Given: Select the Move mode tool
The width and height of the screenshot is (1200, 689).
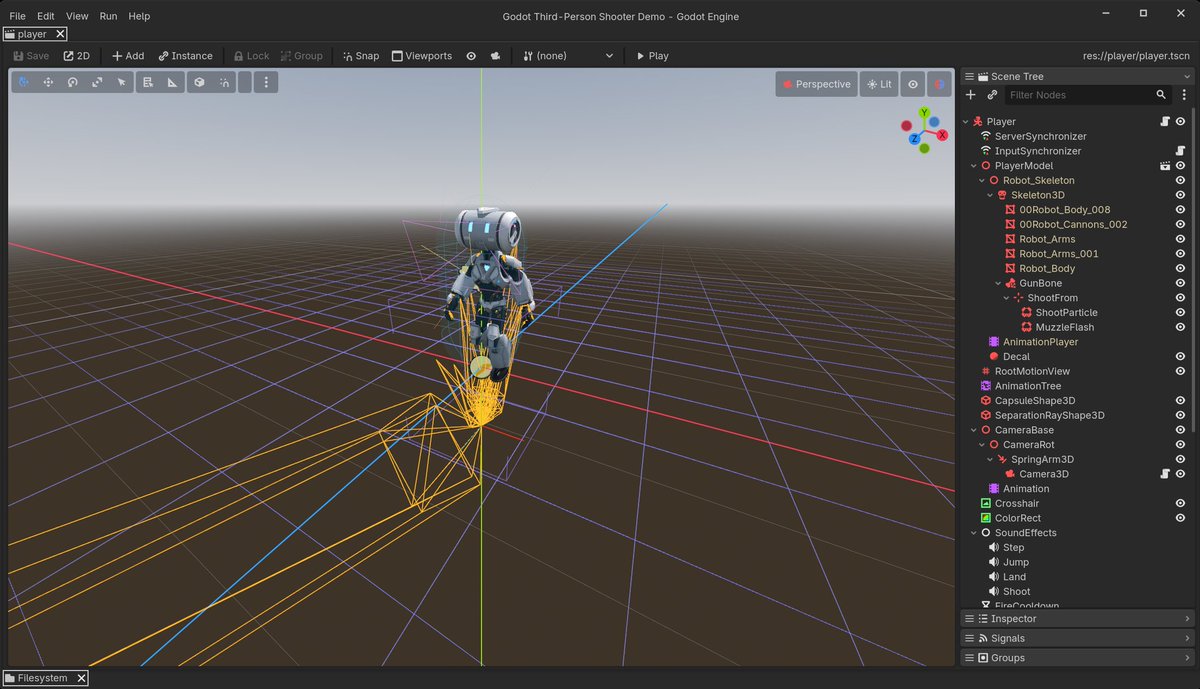Looking at the screenshot, I should [x=48, y=83].
